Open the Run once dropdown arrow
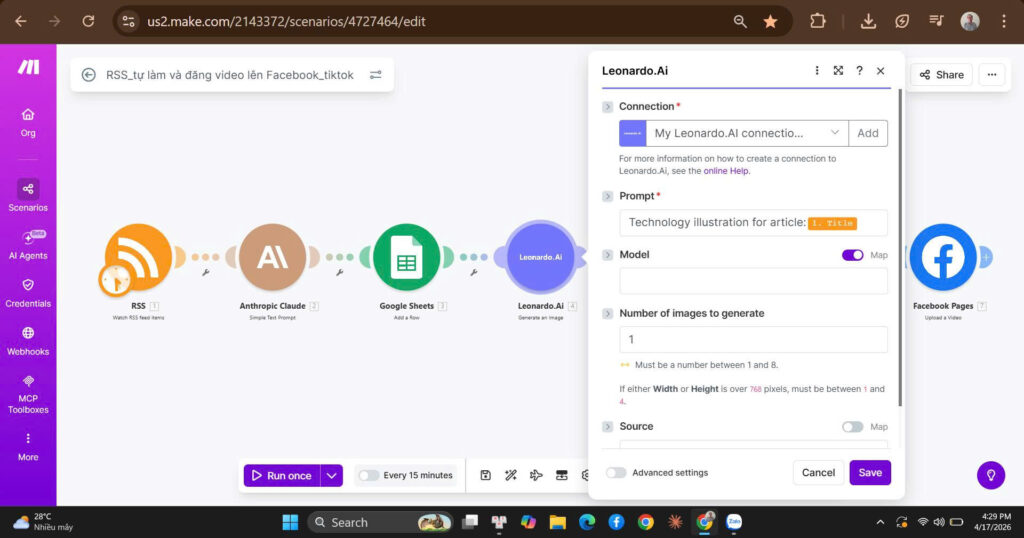Screen dimensions: 1024x538 pyautogui.click(x=332, y=476)
